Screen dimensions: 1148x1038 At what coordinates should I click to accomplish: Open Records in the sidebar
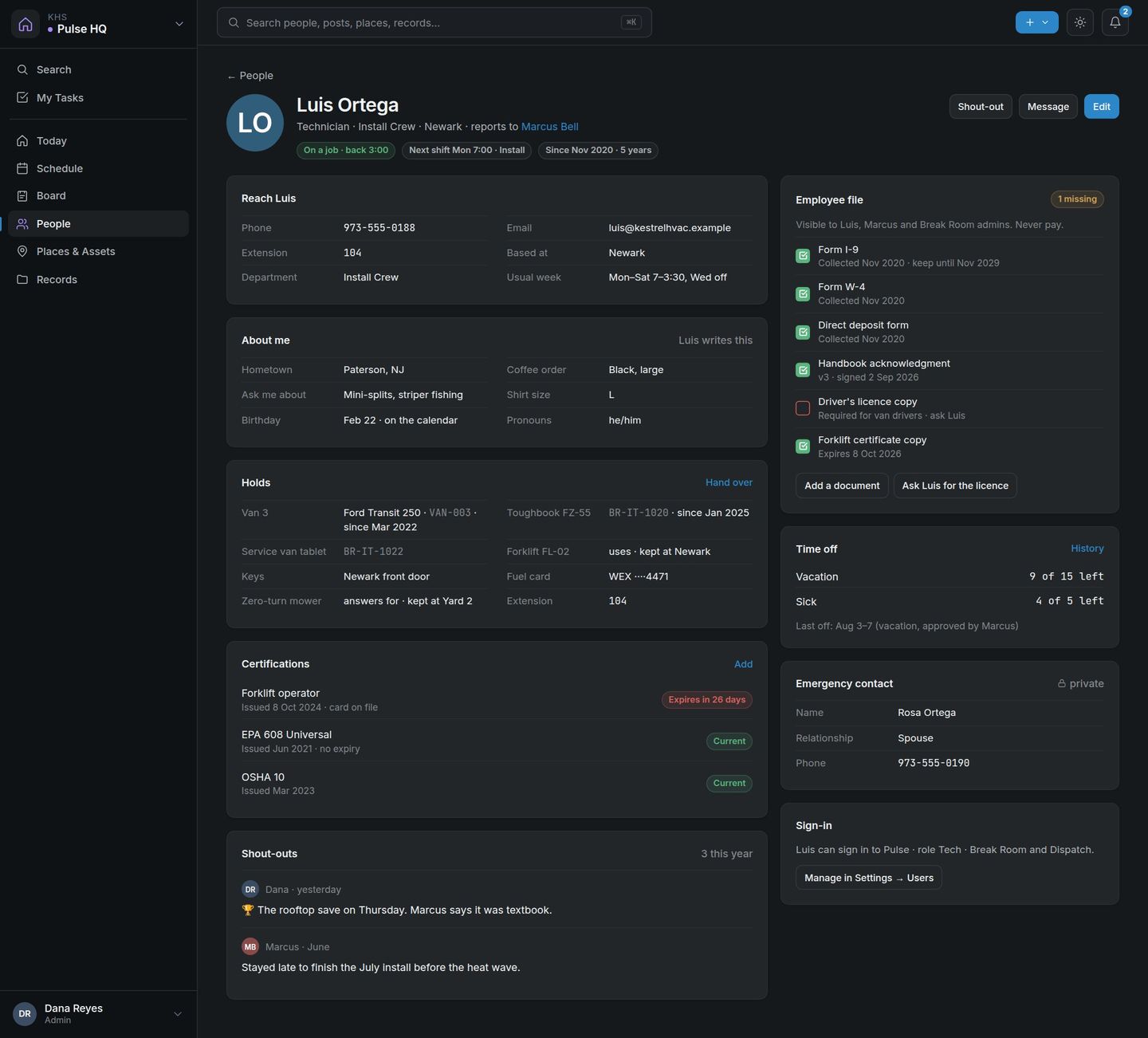click(x=98, y=279)
